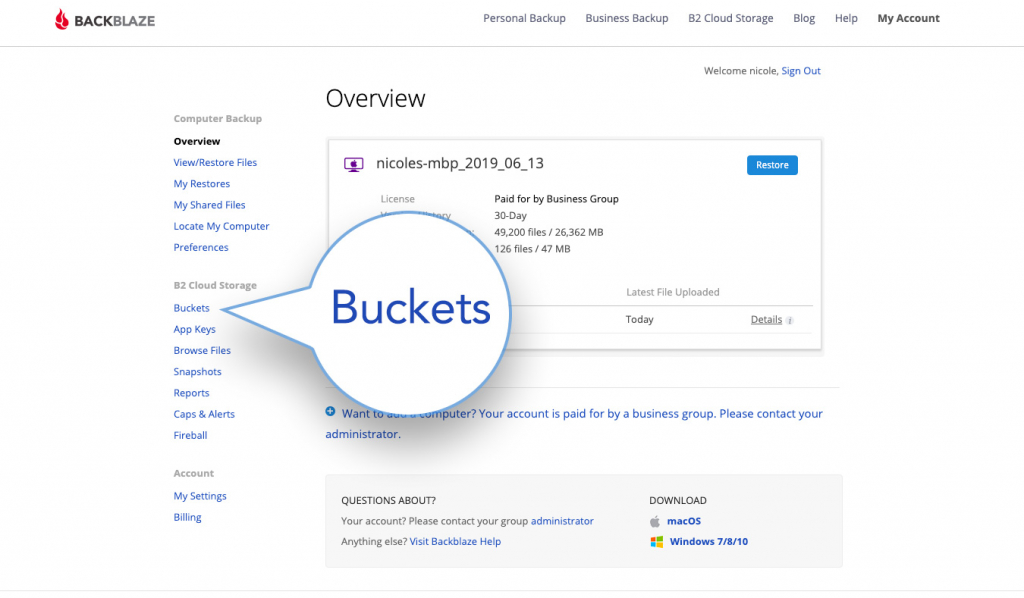Image resolution: width=1024 pixels, height=598 pixels.
Task: Click the 49,200 files / 26,362 MB value
Action: (549, 232)
